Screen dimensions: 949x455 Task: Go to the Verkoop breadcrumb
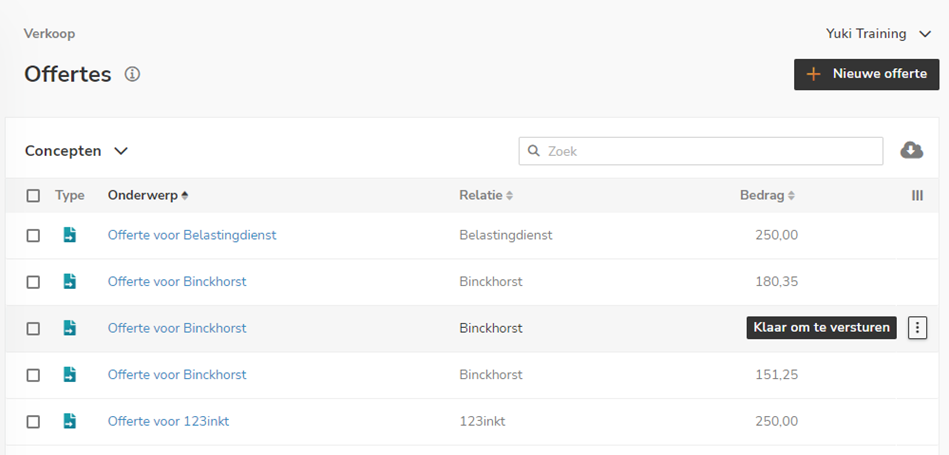click(50, 34)
